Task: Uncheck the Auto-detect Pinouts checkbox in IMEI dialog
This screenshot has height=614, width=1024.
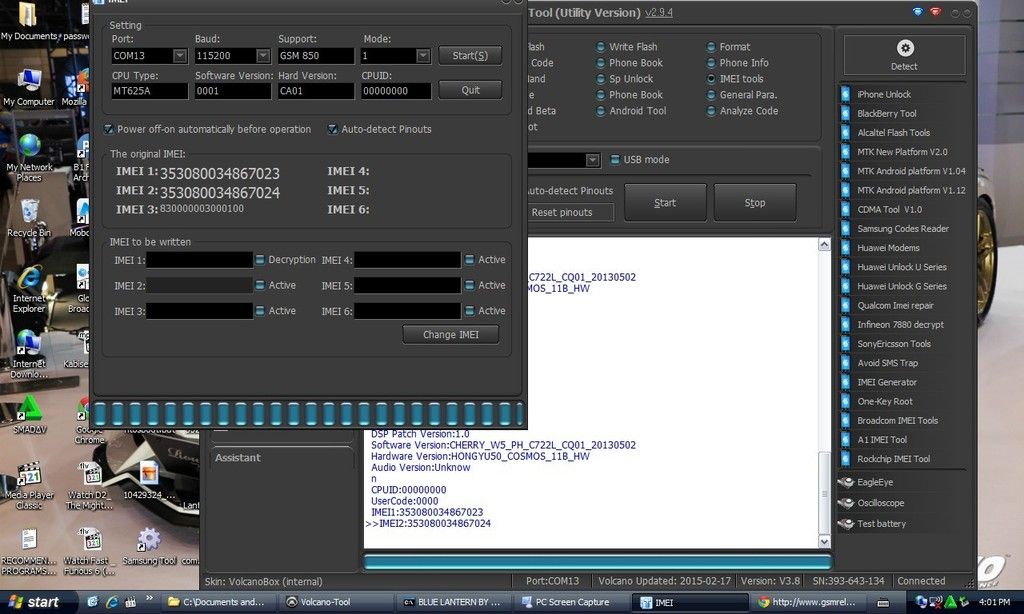Action: click(x=332, y=129)
